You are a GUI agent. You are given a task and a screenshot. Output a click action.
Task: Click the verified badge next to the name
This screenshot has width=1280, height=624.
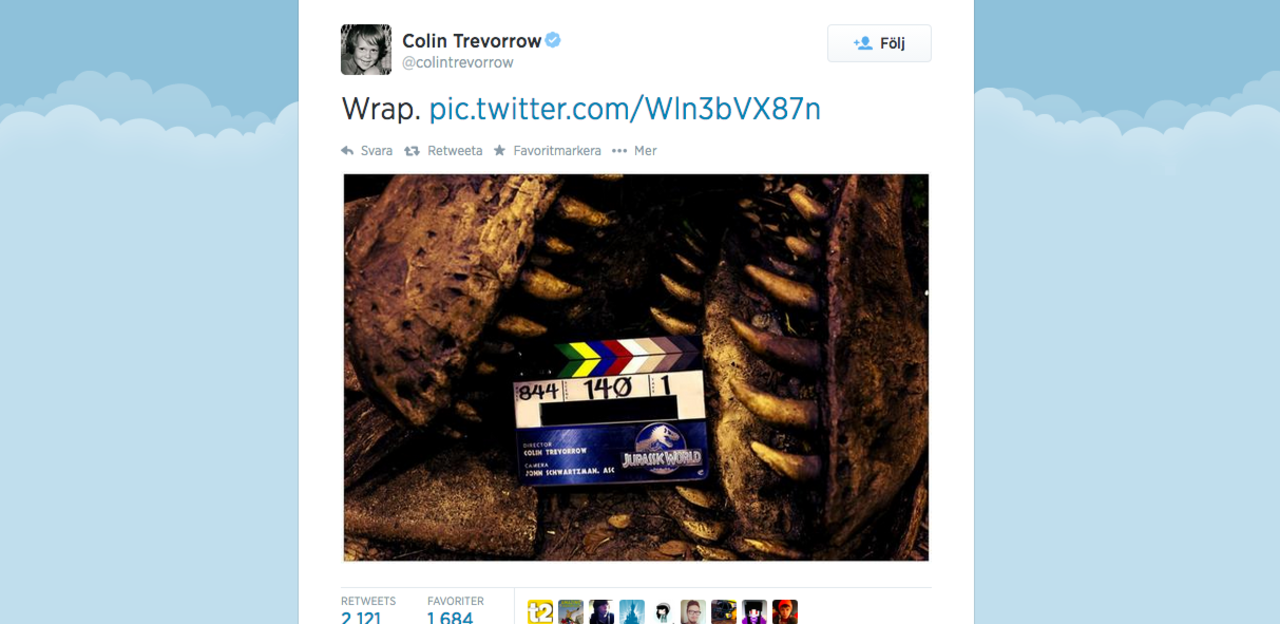coord(553,40)
